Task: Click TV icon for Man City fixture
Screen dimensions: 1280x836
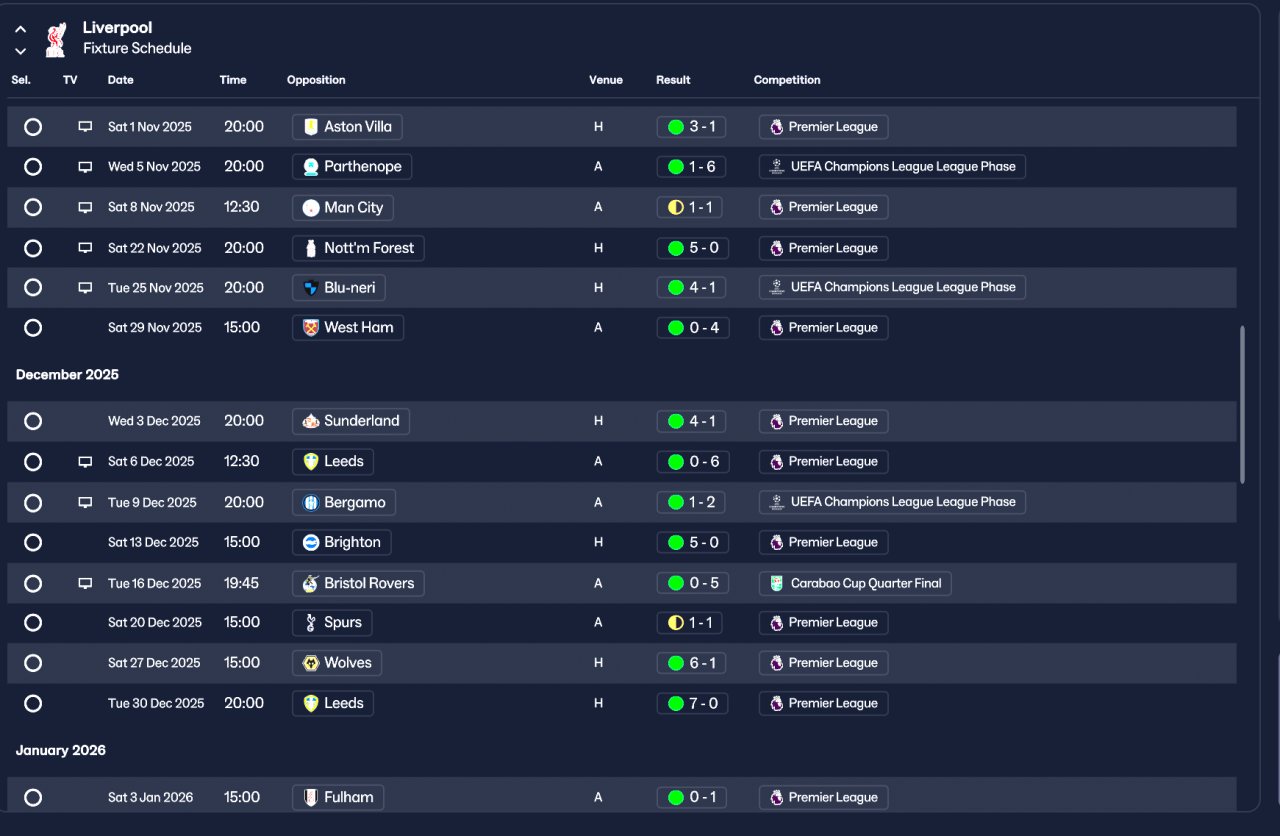Action: pyautogui.click(x=85, y=207)
